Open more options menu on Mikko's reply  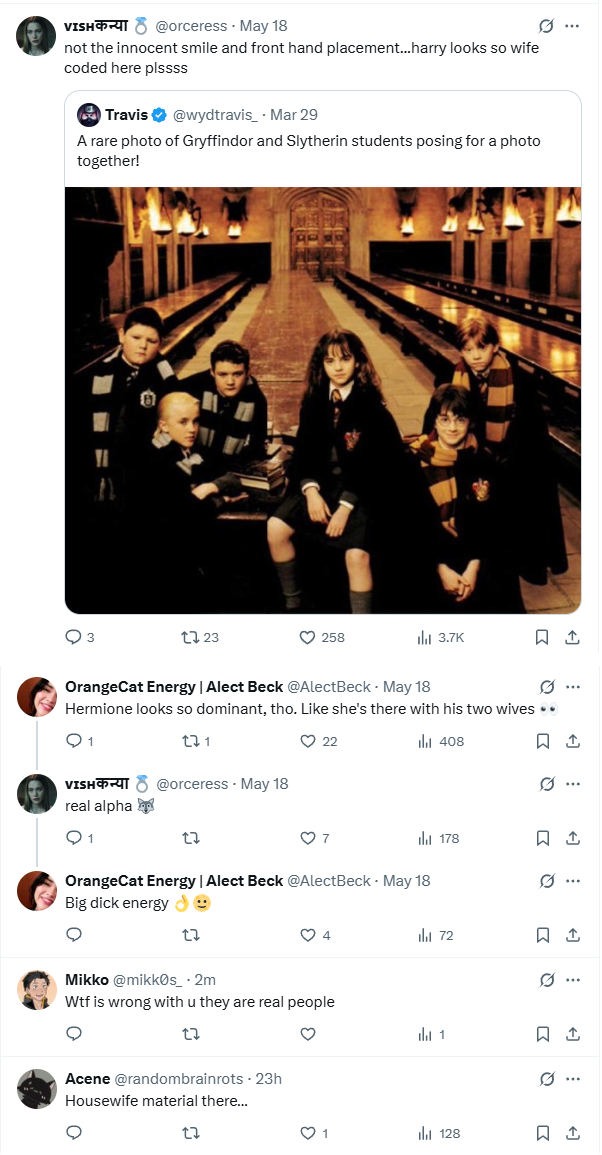pyautogui.click(x=573, y=980)
